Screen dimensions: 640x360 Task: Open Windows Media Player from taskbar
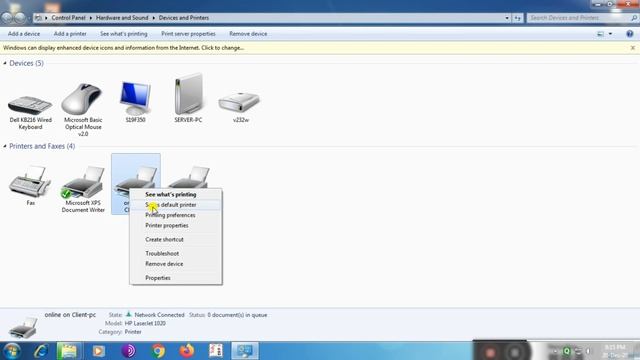98,351
